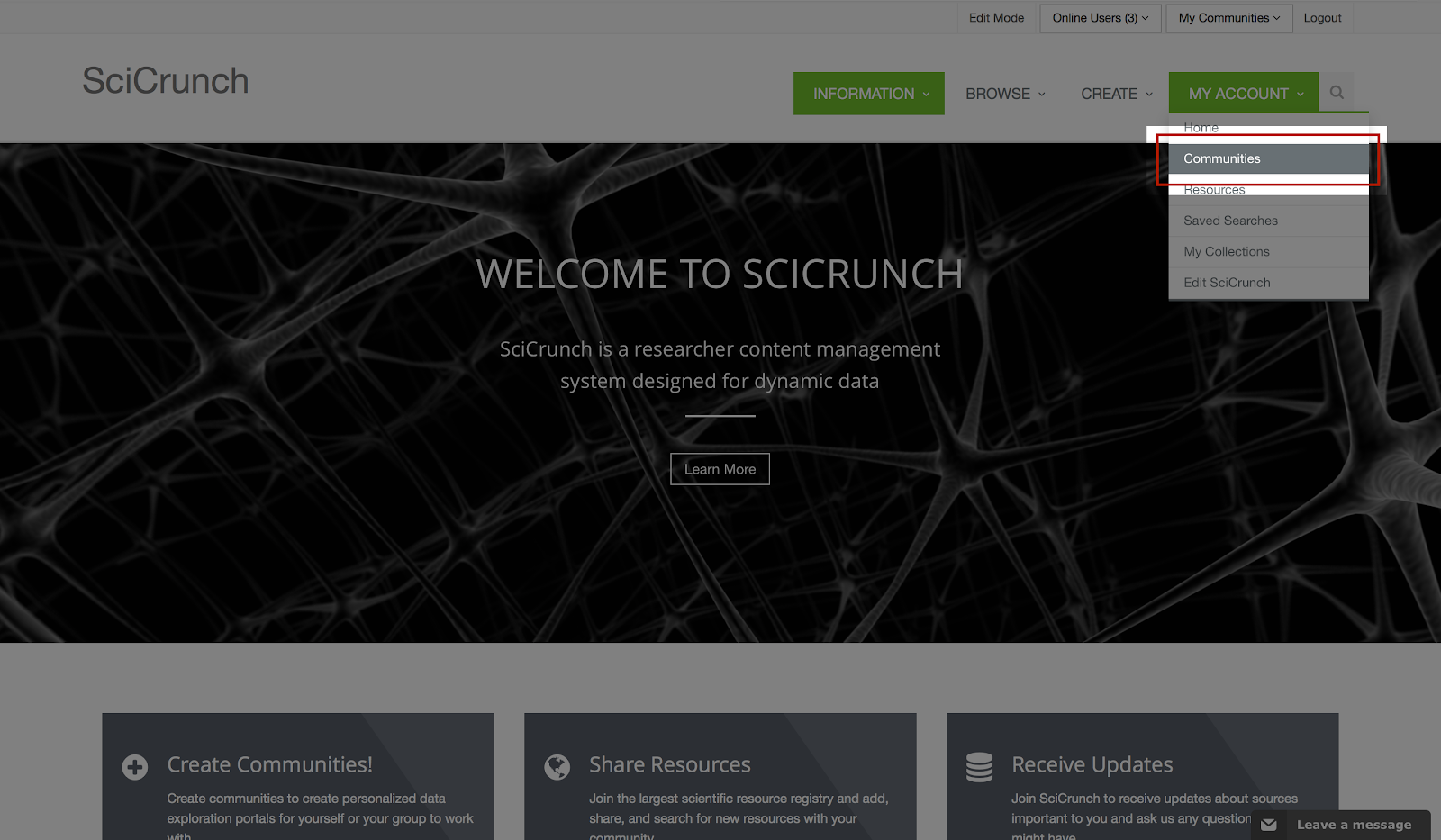This screenshot has width=1441, height=840.
Task: Click the globe icon beside Share Resources
Action: (557, 767)
